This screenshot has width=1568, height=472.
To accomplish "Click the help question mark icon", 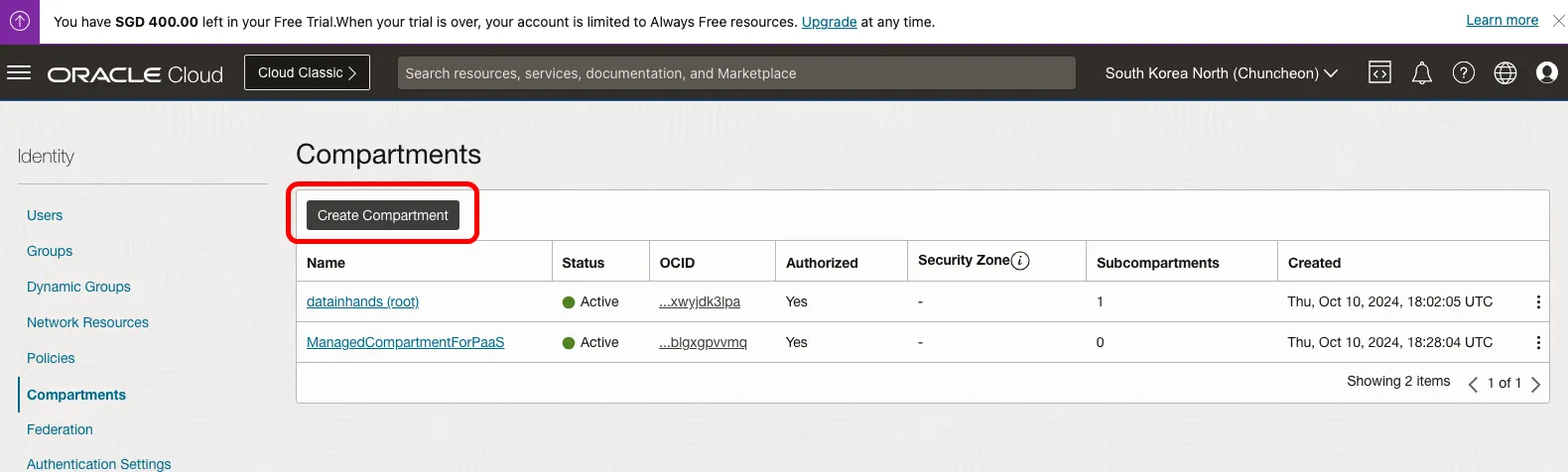I will (1464, 72).
